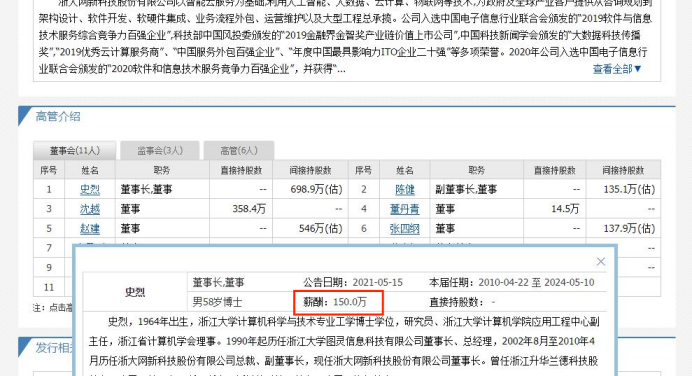692x376 pixels.
Task: Switch to the 董事会(11人) tab
Action: (x=75, y=150)
